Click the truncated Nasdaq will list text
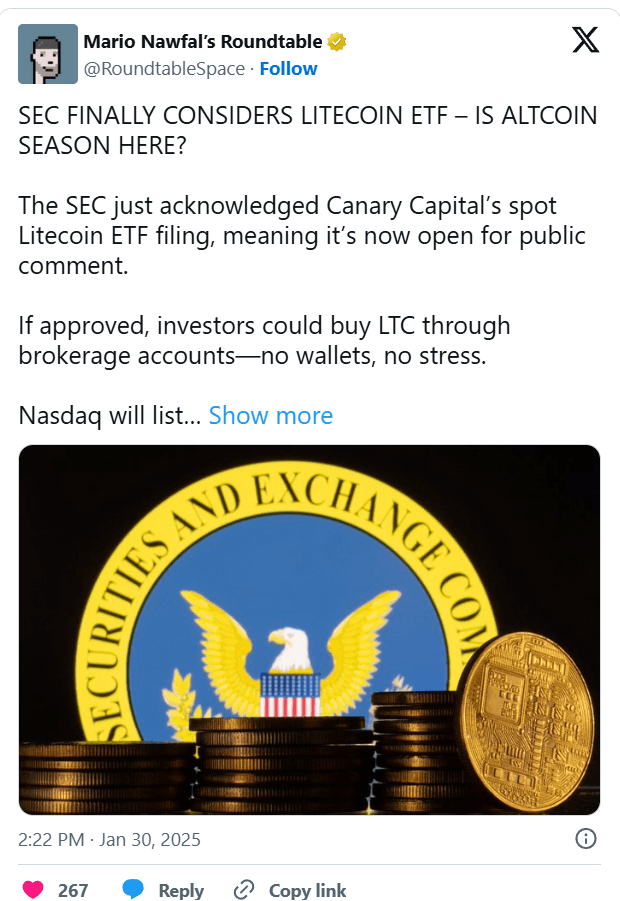 coord(110,415)
